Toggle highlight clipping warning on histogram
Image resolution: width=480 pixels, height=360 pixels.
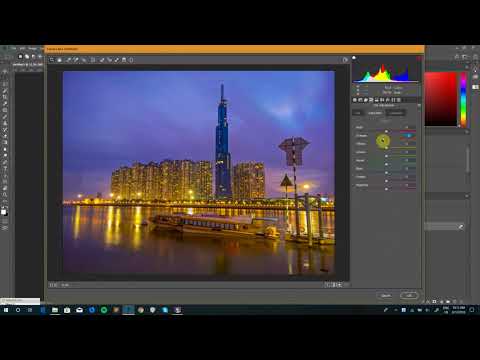[419, 58]
